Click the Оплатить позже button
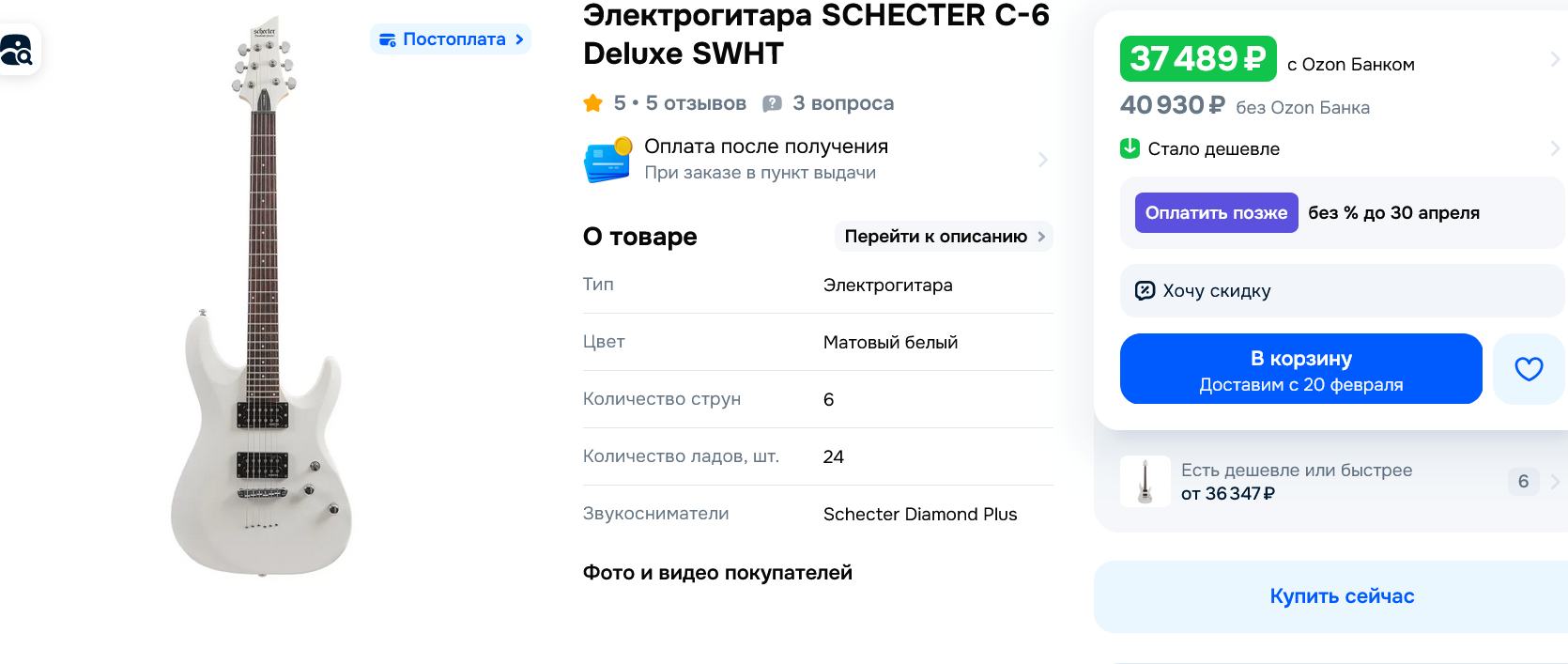1568x664 pixels. point(1216,213)
